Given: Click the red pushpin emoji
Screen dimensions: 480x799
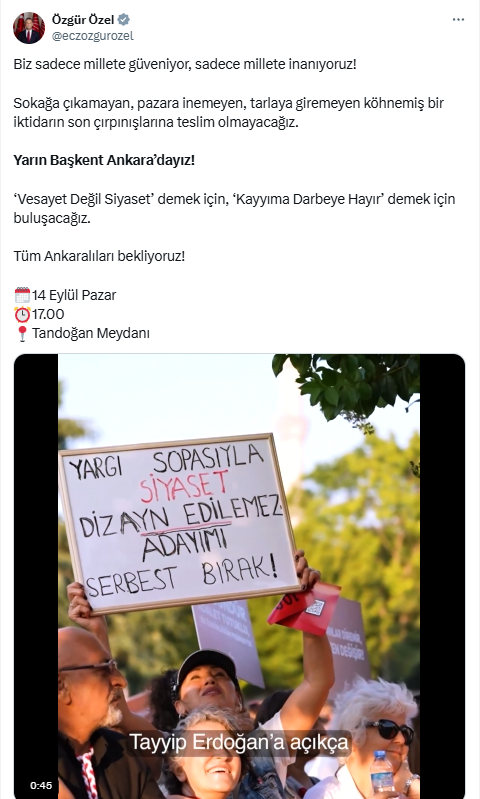Looking at the screenshot, I should click(22, 333).
